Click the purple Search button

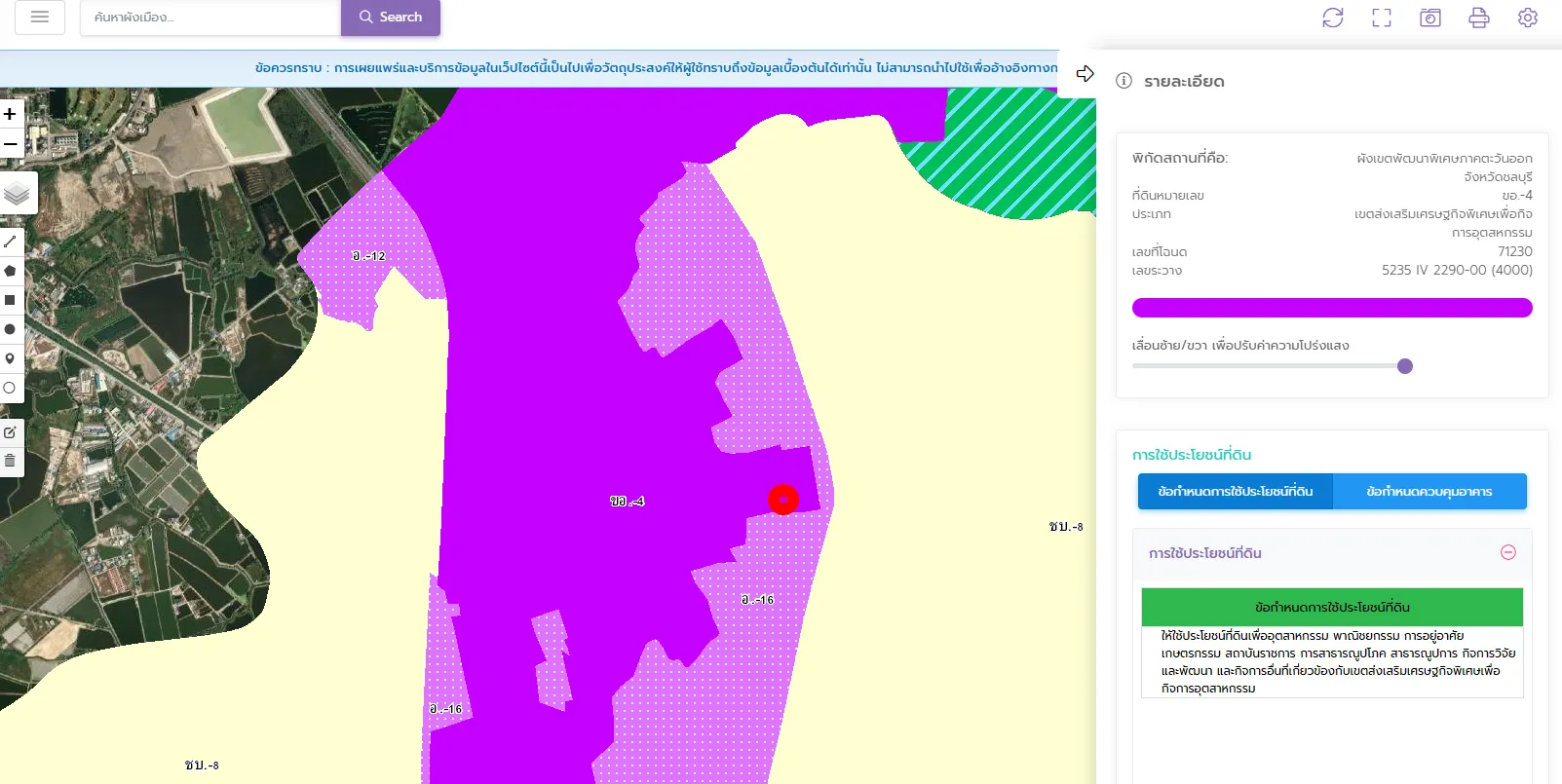point(390,18)
